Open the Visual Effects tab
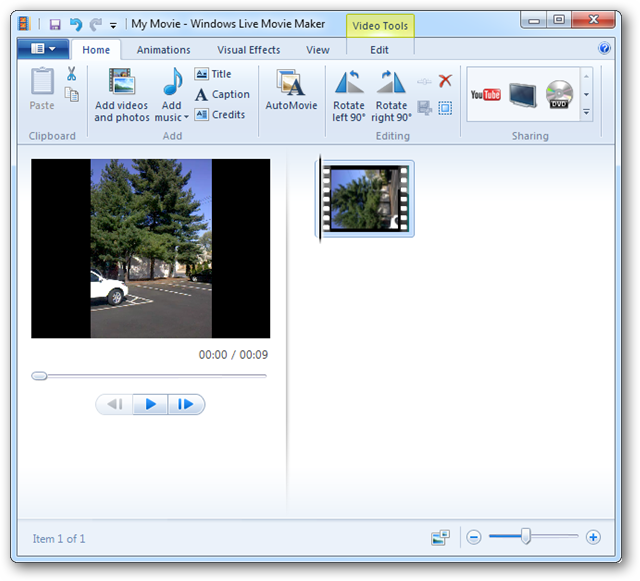Screen dimensions: 640x581 pos(248,50)
